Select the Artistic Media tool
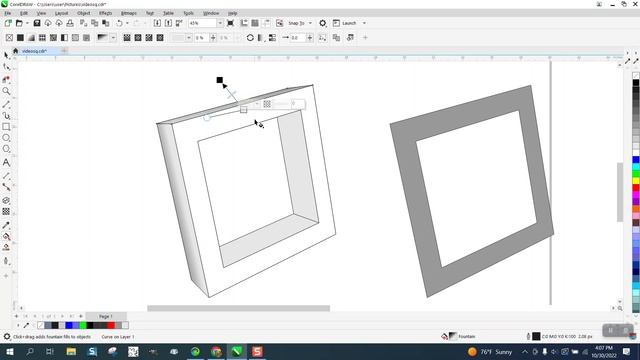640x360 pixels. point(6,116)
